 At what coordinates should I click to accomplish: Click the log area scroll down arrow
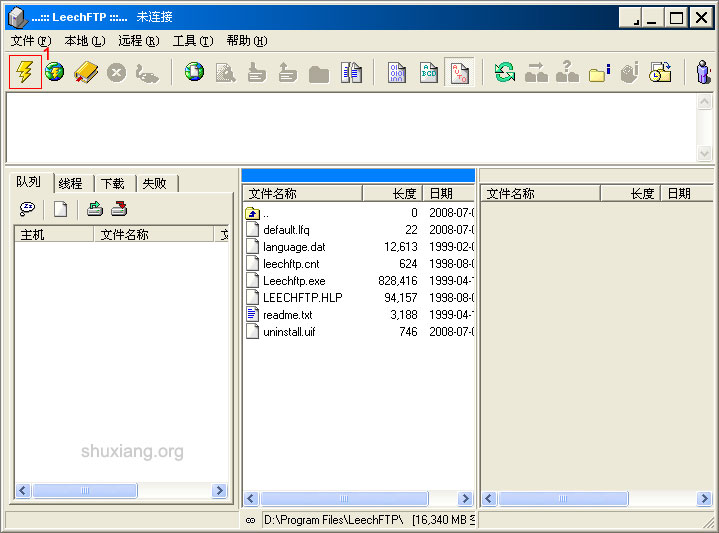pyautogui.click(x=705, y=153)
